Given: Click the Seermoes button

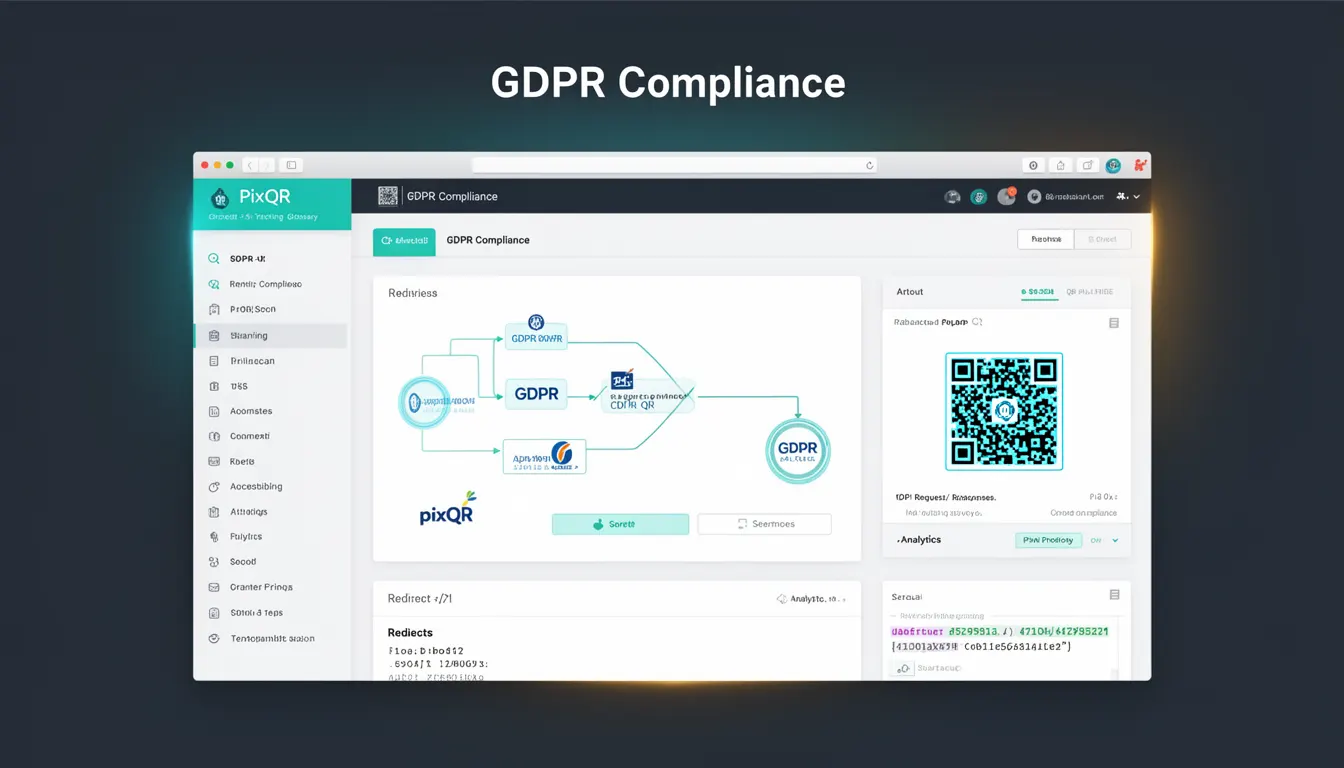Looking at the screenshot, I should click(764, 524).
